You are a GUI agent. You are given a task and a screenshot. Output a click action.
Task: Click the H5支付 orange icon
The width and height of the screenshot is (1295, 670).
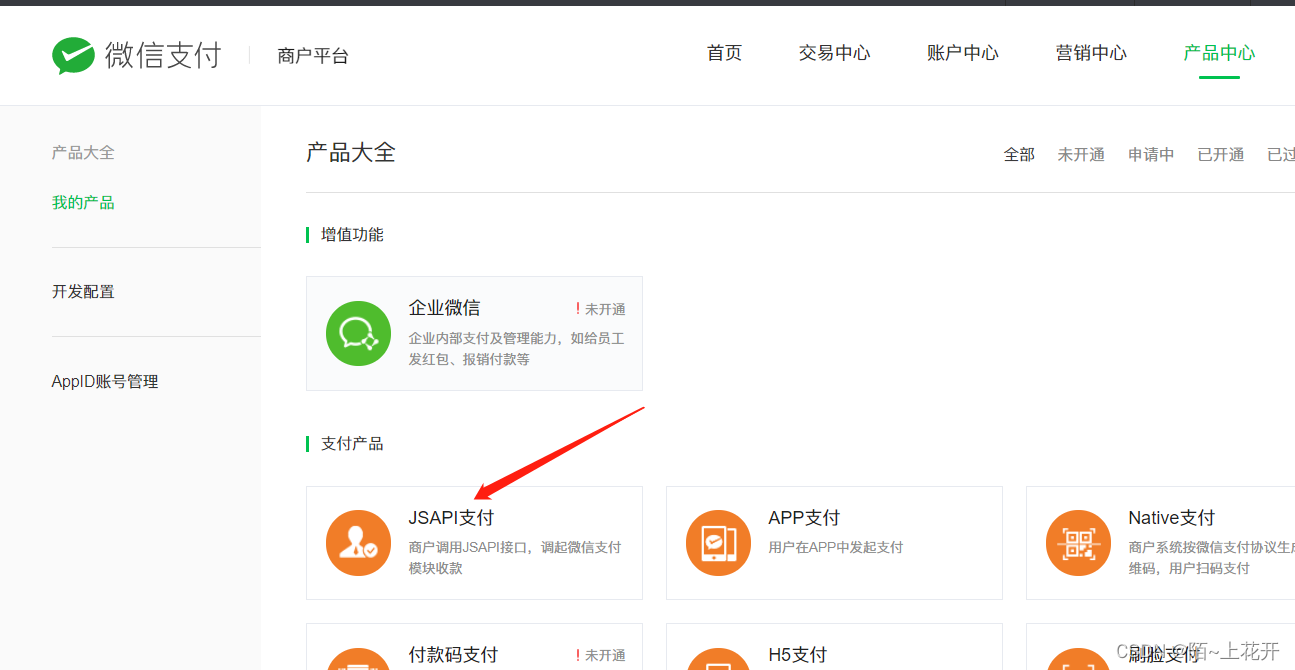pyautogui.click(x=718, y=660)
